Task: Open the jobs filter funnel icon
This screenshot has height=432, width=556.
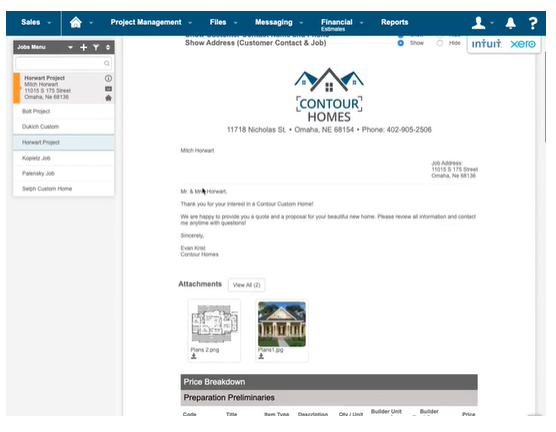Action: click(x=96, y=47)
